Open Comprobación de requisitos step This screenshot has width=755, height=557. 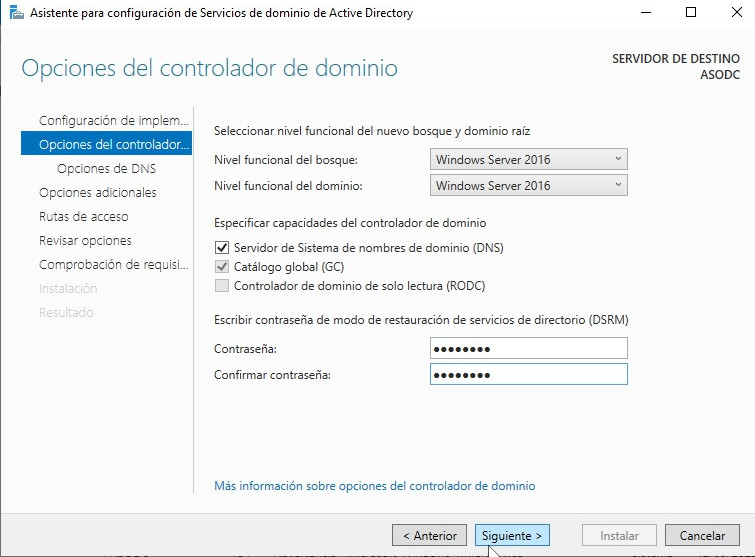[112, 265]
